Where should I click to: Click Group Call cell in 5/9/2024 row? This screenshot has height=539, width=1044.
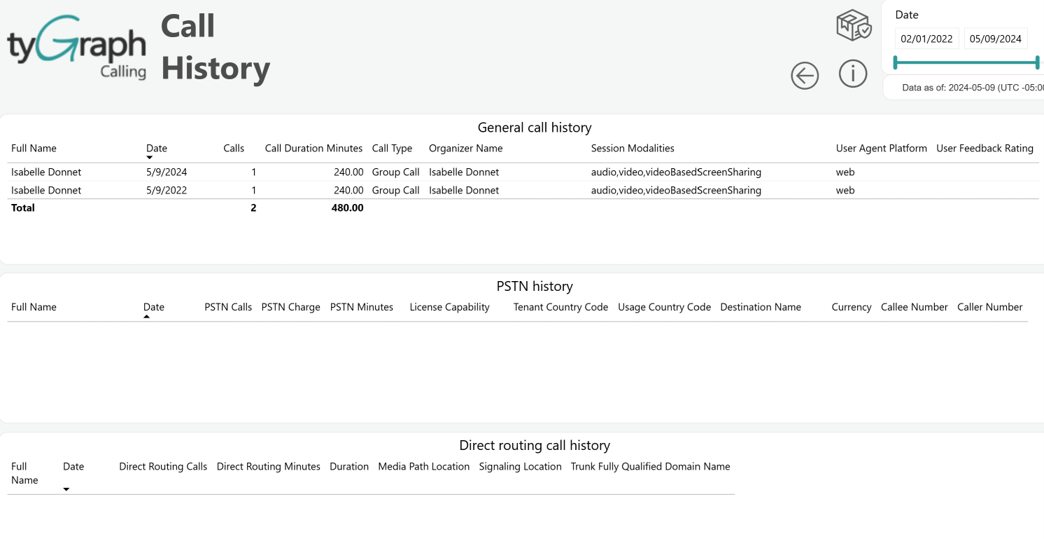pos(395,172)
